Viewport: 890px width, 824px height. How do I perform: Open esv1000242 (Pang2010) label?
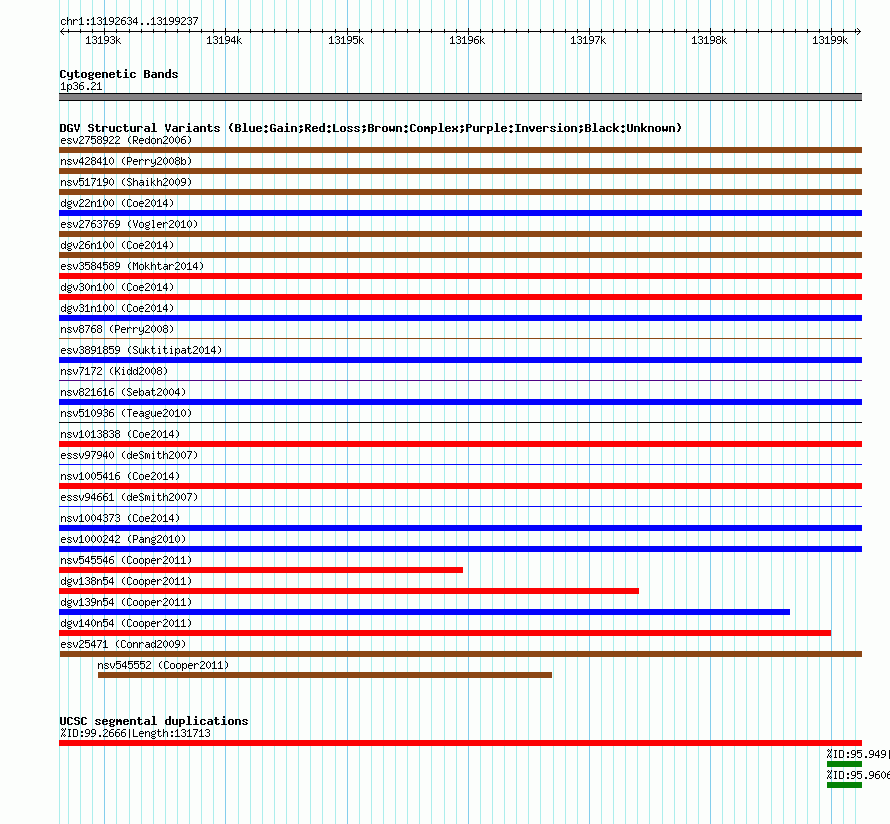tap(123, 539)
